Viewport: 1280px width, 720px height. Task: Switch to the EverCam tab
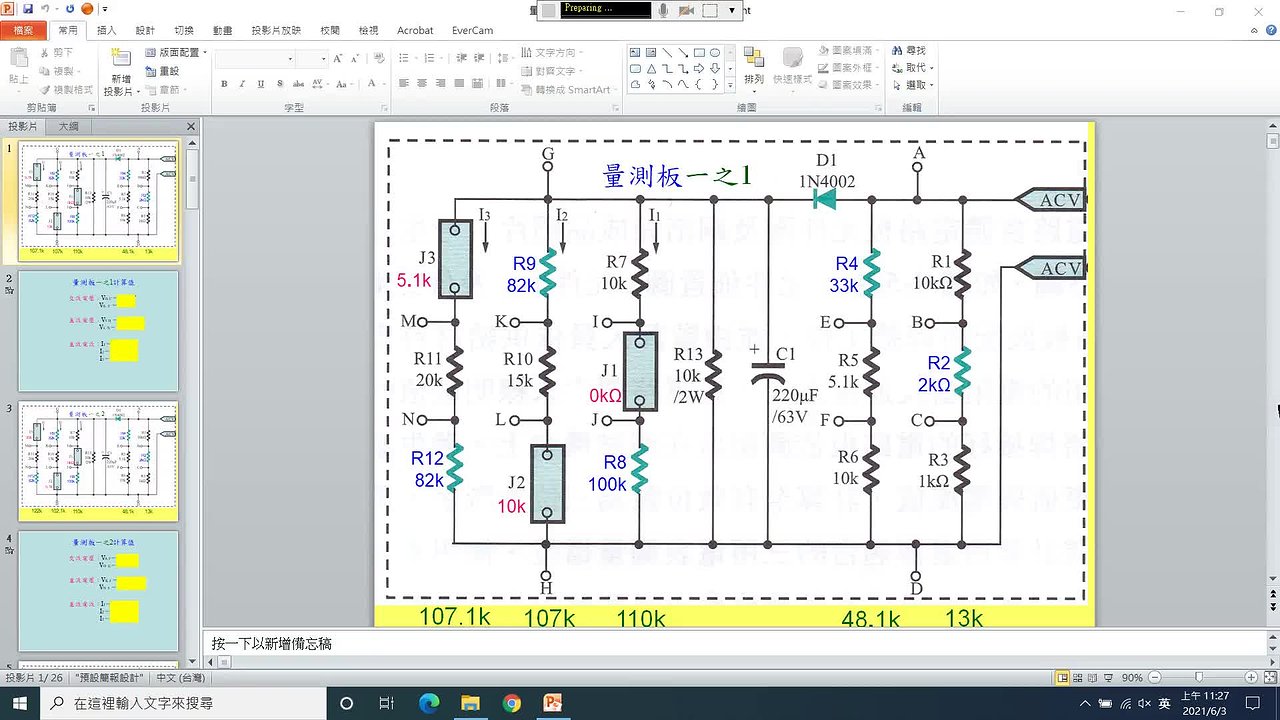(472, 30)
